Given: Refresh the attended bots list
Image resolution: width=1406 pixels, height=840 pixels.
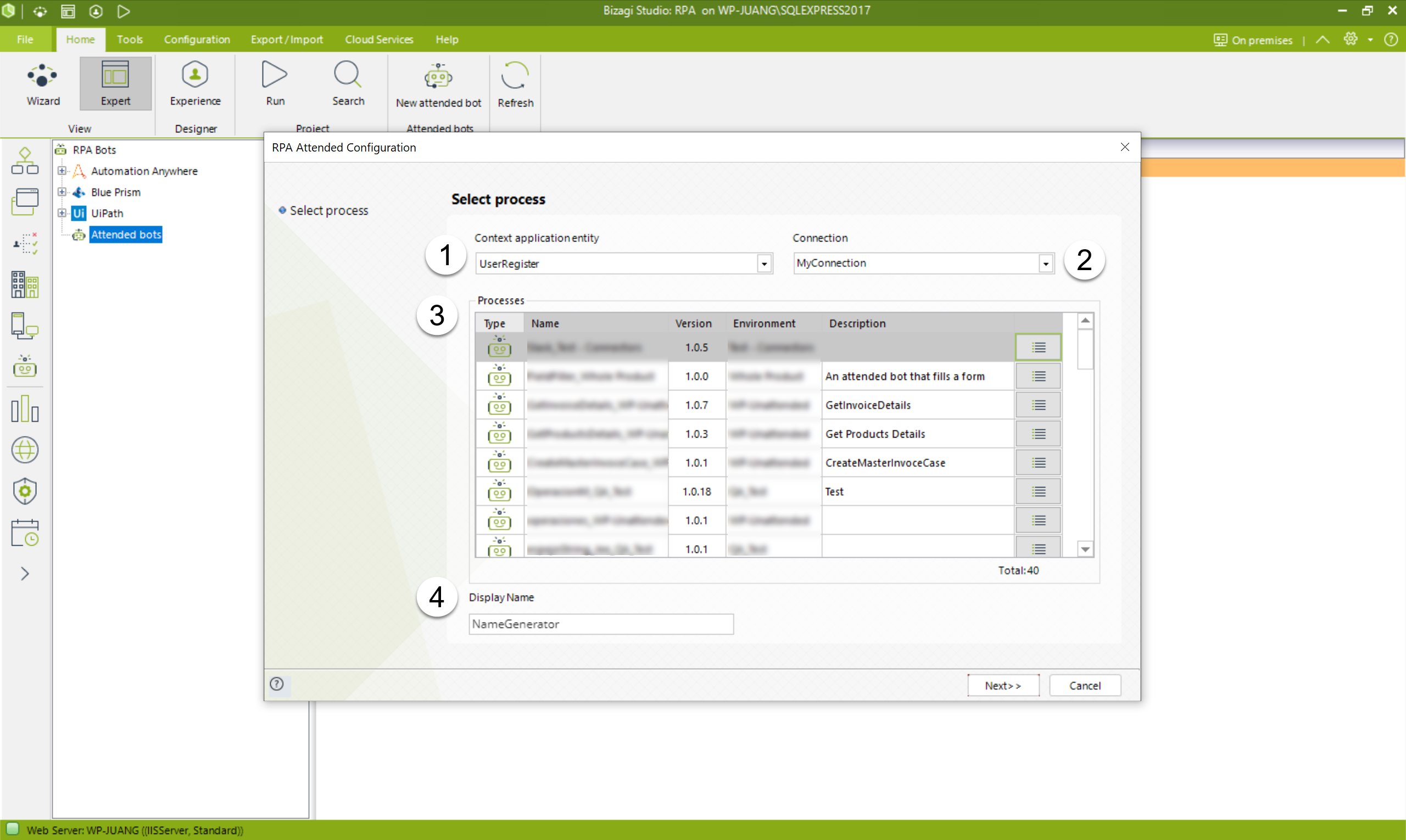Looking at the screenshot, I should pos(515,86).
